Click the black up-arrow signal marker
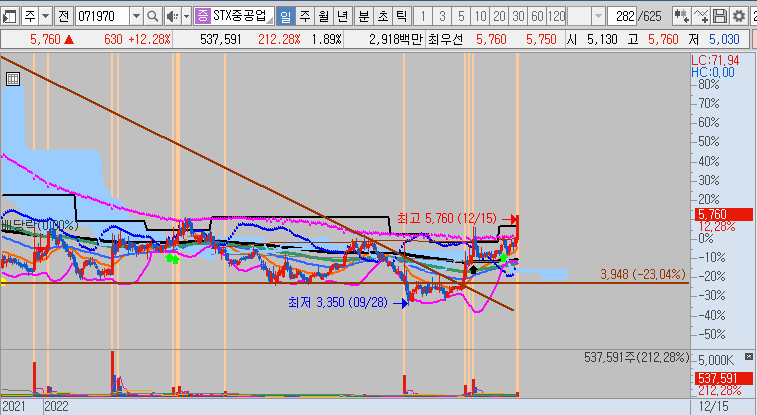The height and width of the screenshot is (415, 757). [473, 269]
